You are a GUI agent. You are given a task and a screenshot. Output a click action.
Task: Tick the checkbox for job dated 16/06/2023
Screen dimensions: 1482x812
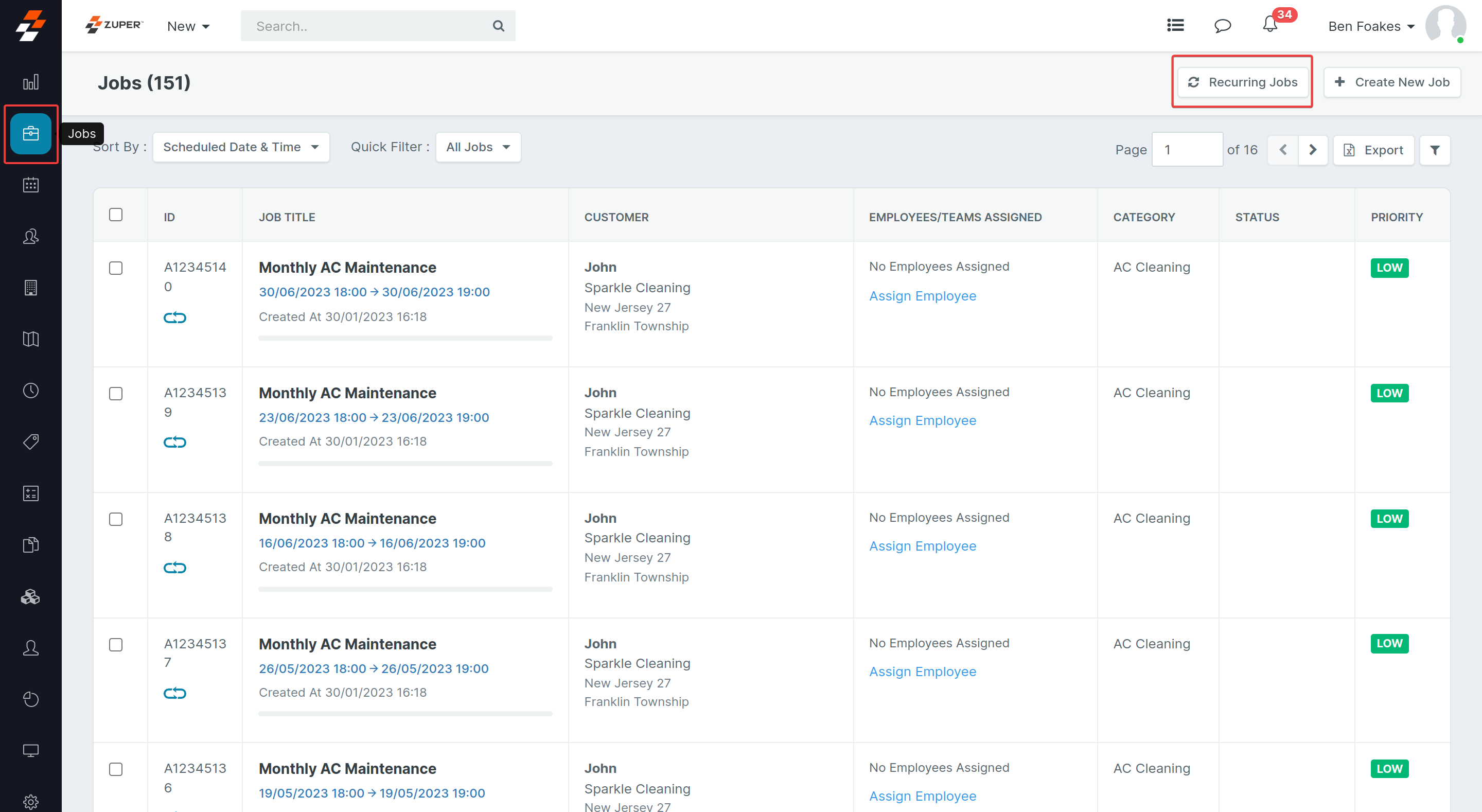pyautogui.click(x=116, y=519)
